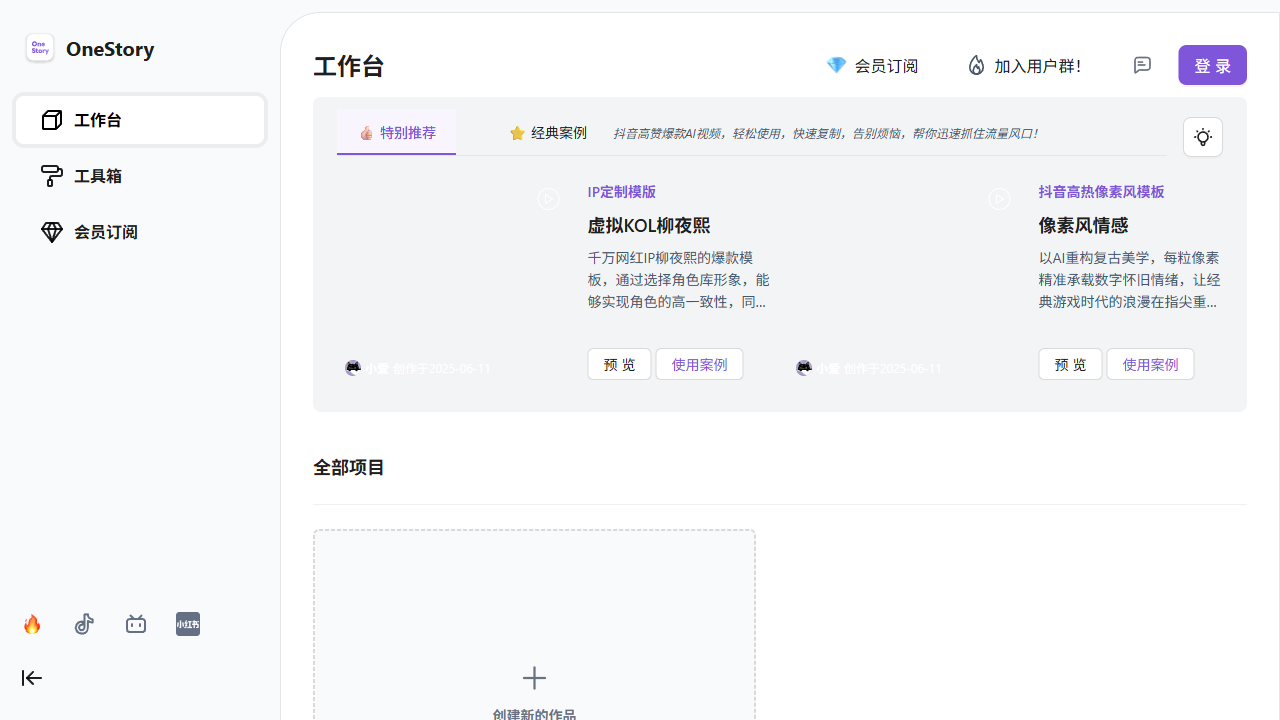Viewport: 1280px width, 720px height.
Task: Open the flame icon in sidebar footer
Action: click(x=32, y=625)
